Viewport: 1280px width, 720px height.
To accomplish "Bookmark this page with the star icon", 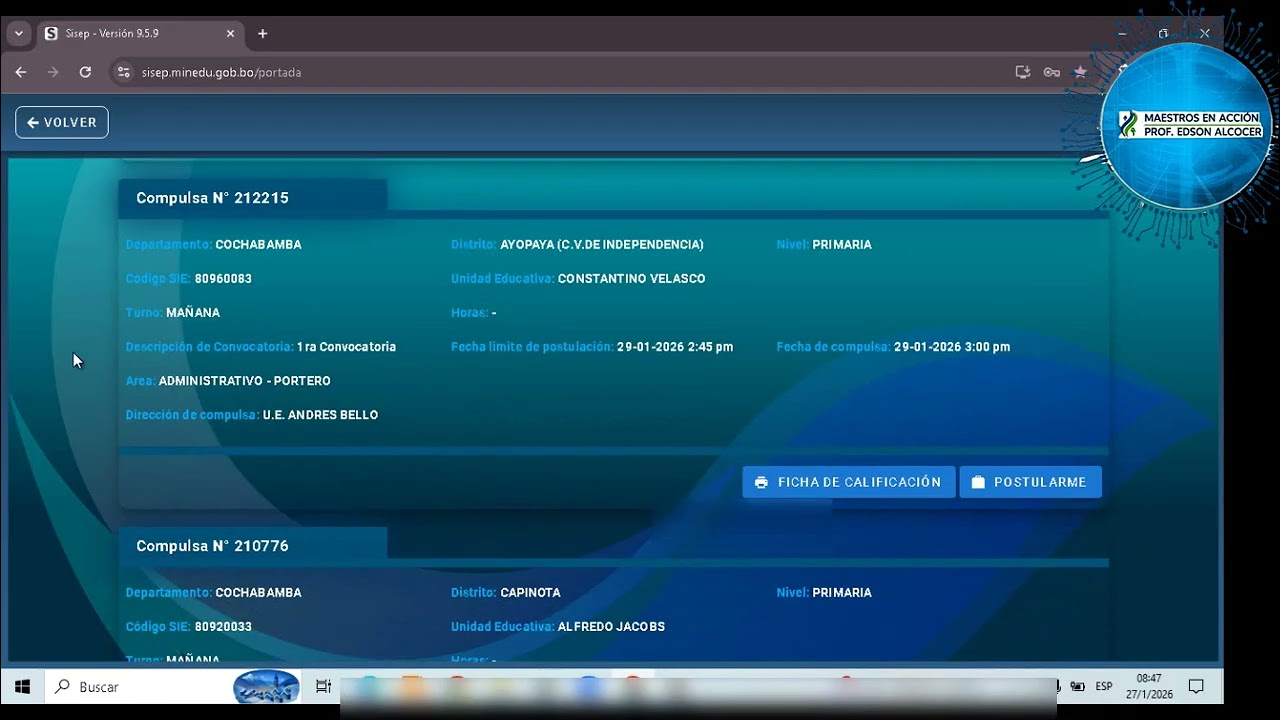I will [x=1080, y=72].
